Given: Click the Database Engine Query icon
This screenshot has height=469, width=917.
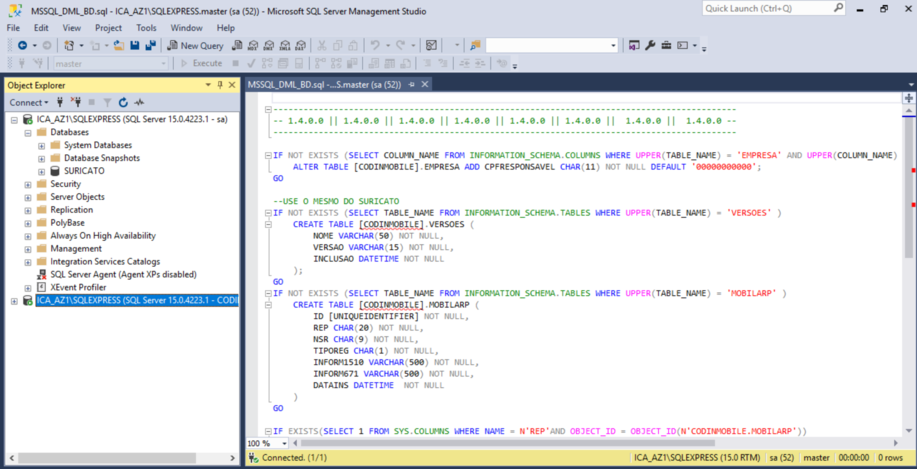Looking at the screenshot, I should (237, 45).
